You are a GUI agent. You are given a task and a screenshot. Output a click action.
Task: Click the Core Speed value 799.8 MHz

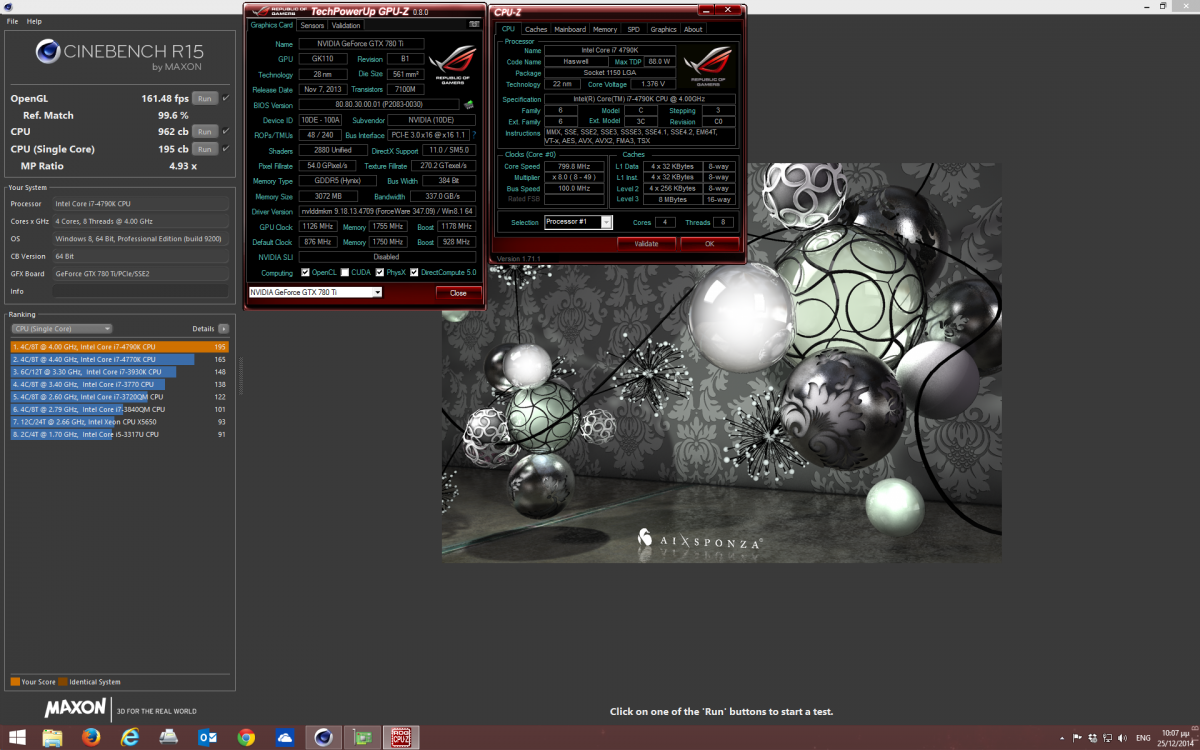pos(573,167)
